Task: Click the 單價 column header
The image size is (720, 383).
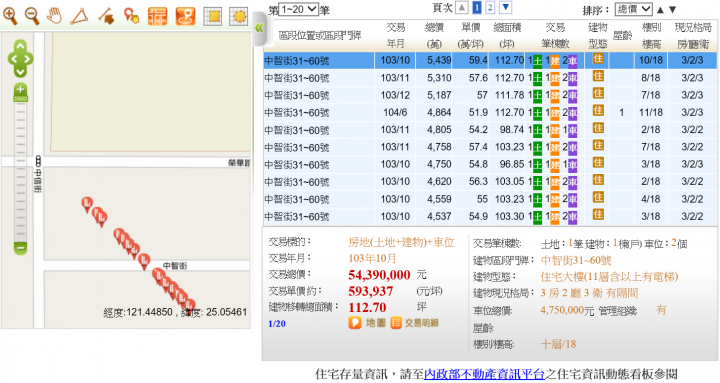Action: pos(471,36)
